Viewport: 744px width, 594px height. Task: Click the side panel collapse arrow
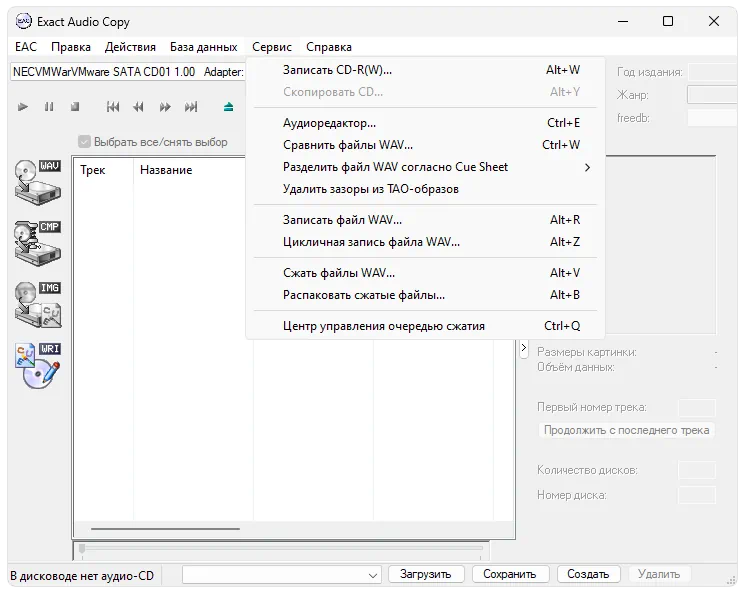[x=524, y=349]
